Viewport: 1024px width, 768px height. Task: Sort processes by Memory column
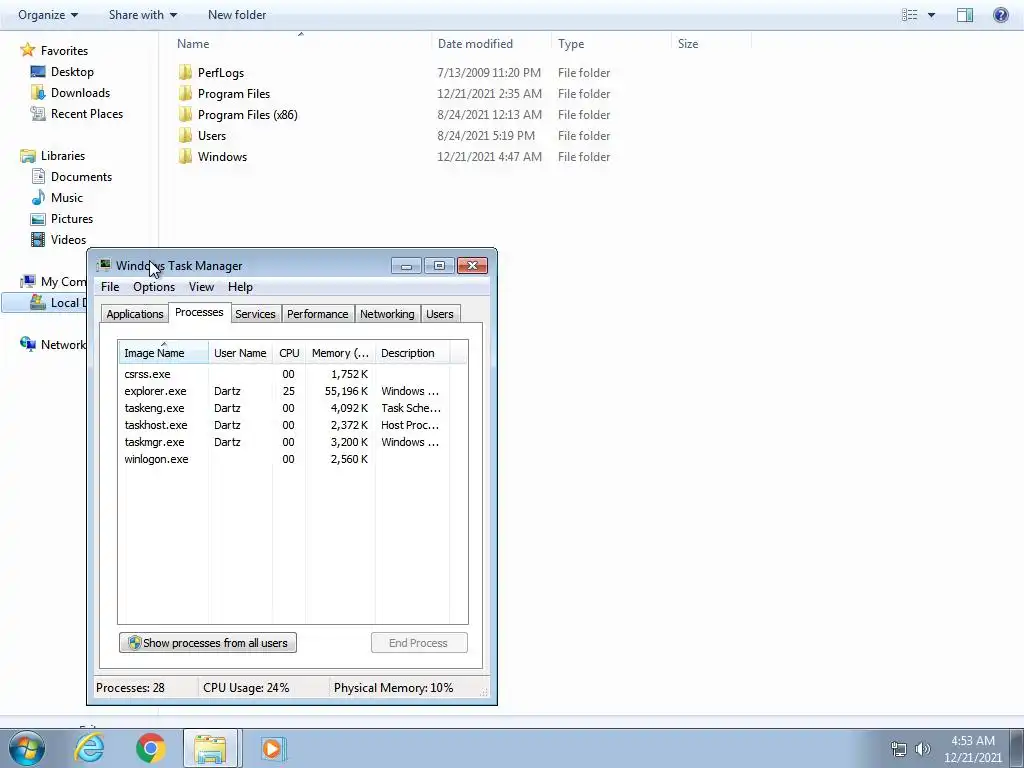(340, 353)
